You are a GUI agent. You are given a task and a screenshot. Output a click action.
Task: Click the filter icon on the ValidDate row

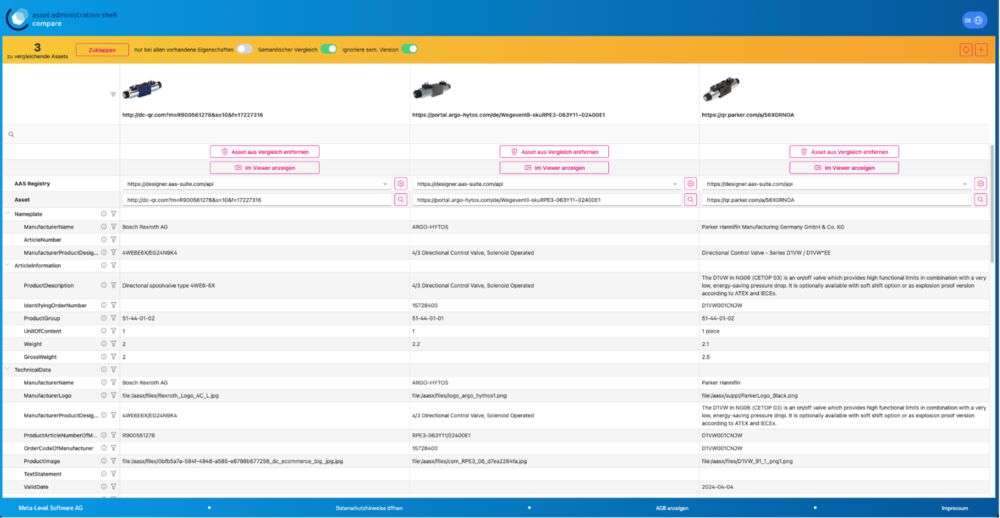point(113,487)
